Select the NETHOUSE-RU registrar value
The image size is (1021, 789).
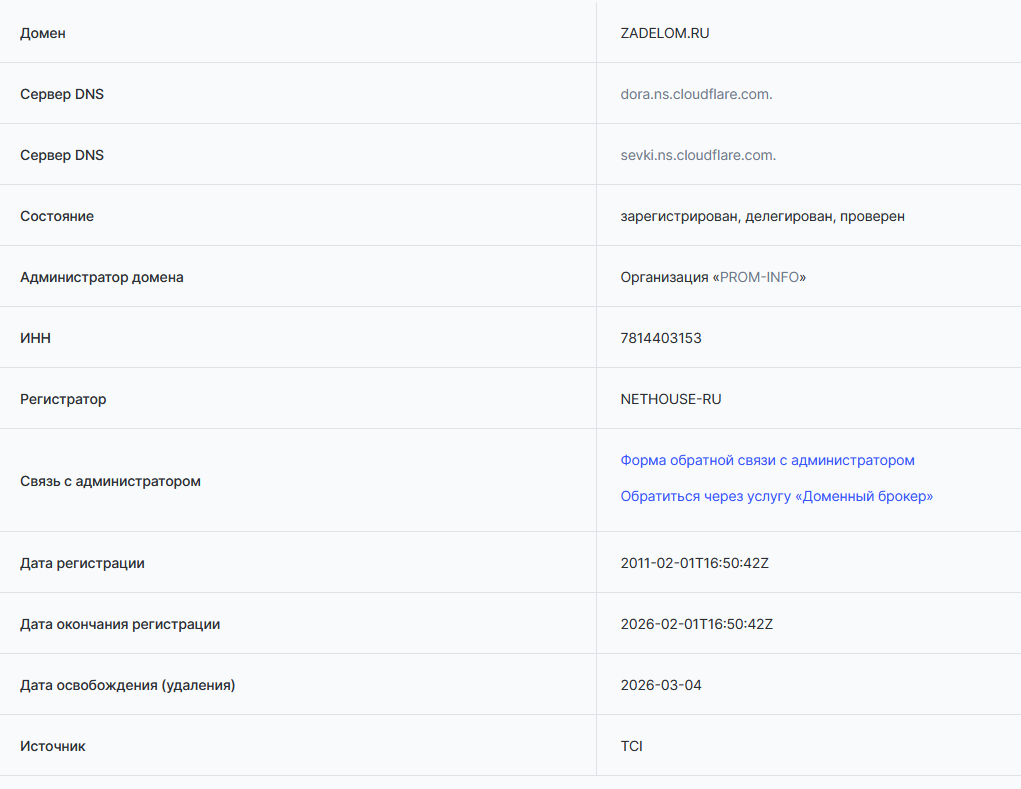[670, 399]
